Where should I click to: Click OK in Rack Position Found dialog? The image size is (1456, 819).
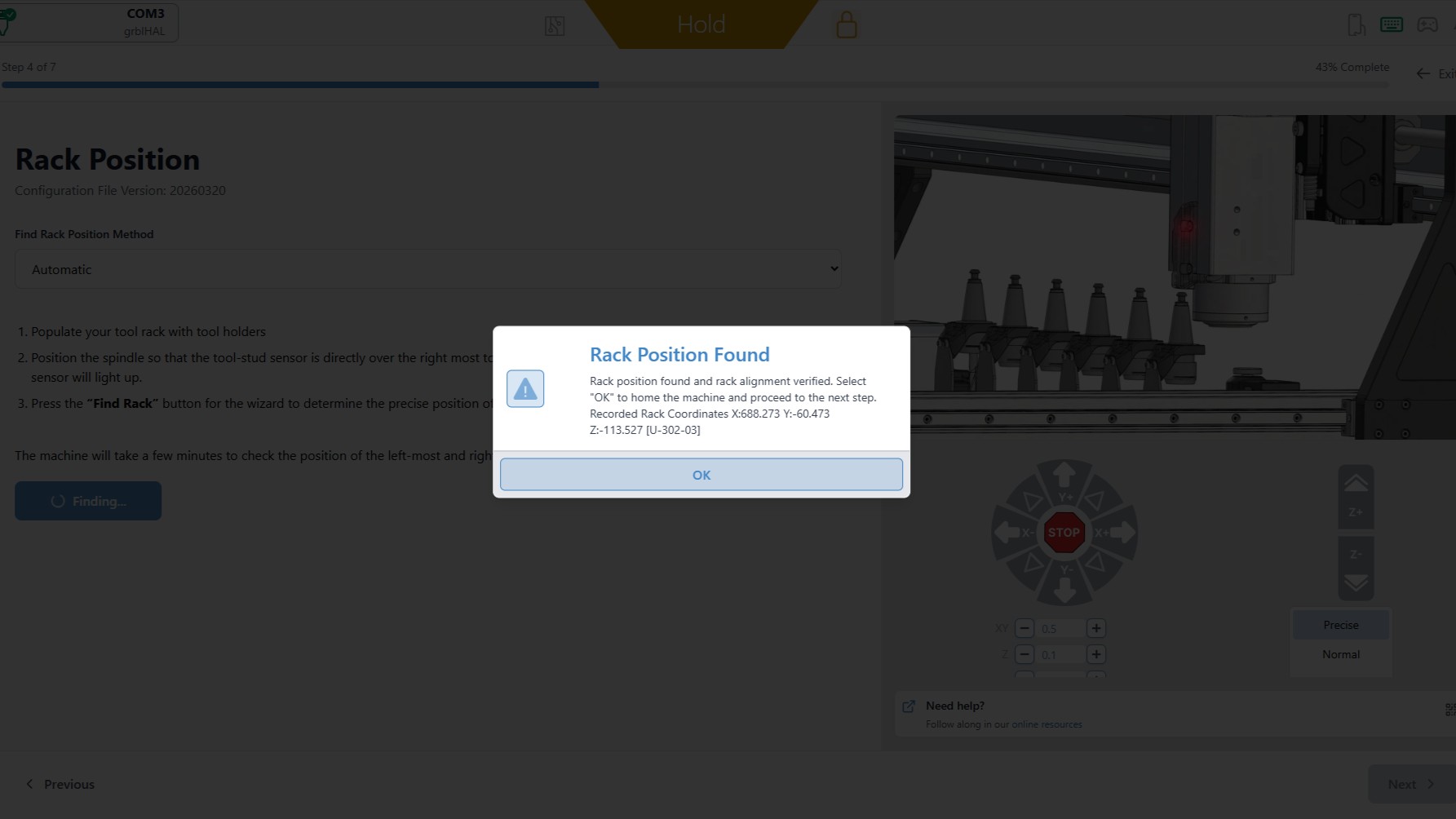pos(701,475)
